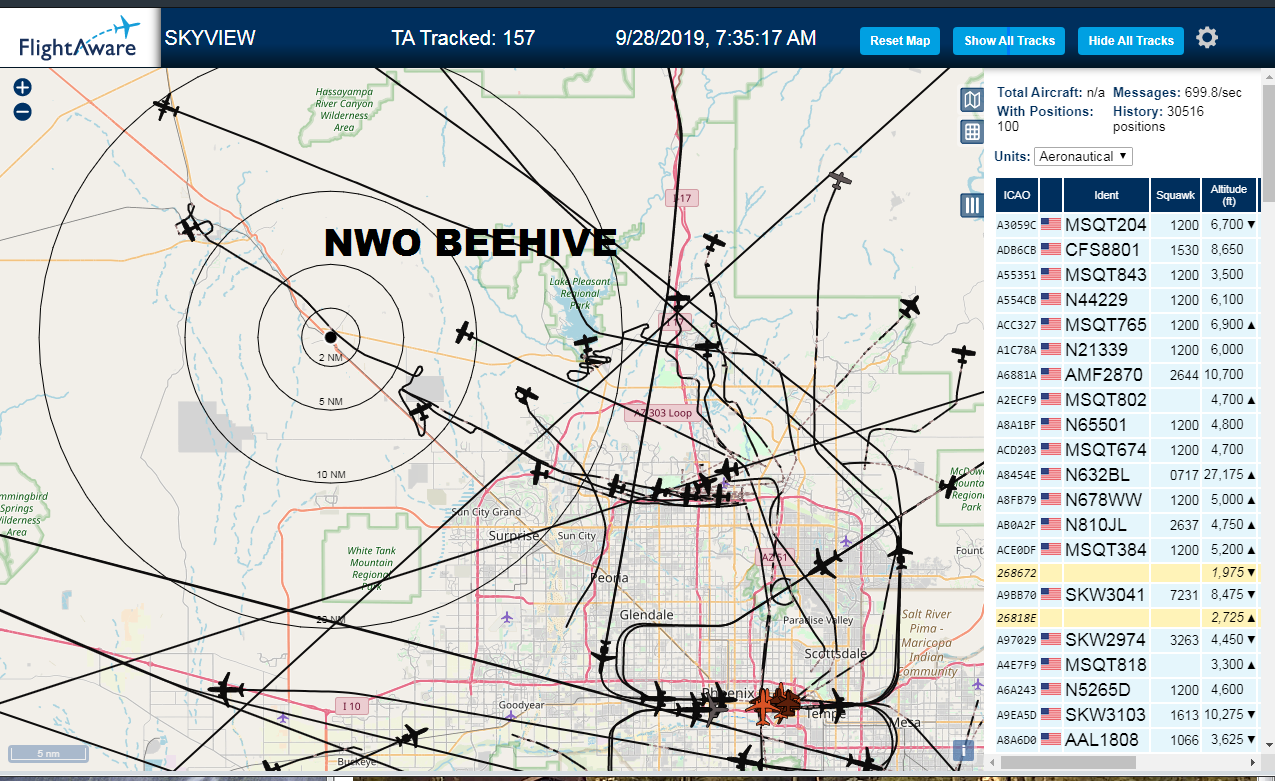Click the Glendale label on map
This screenshot has width=1275, height=781.
click(x=647, y=614)
